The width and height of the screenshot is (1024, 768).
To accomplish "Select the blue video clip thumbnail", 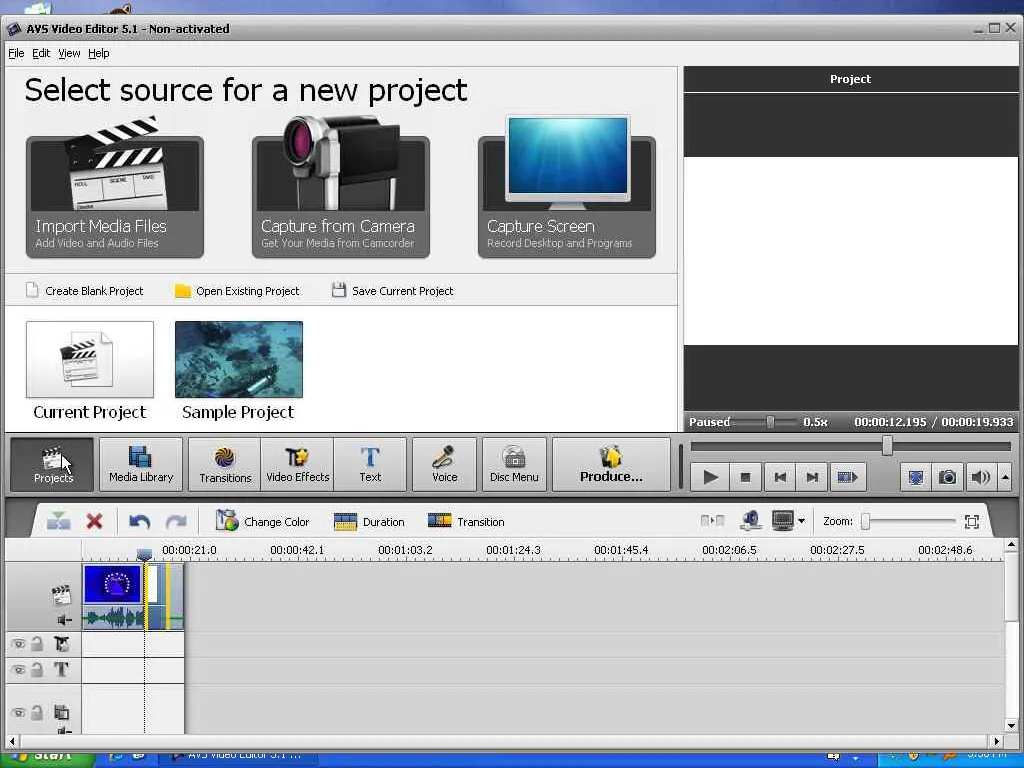I will pos(112,584).
